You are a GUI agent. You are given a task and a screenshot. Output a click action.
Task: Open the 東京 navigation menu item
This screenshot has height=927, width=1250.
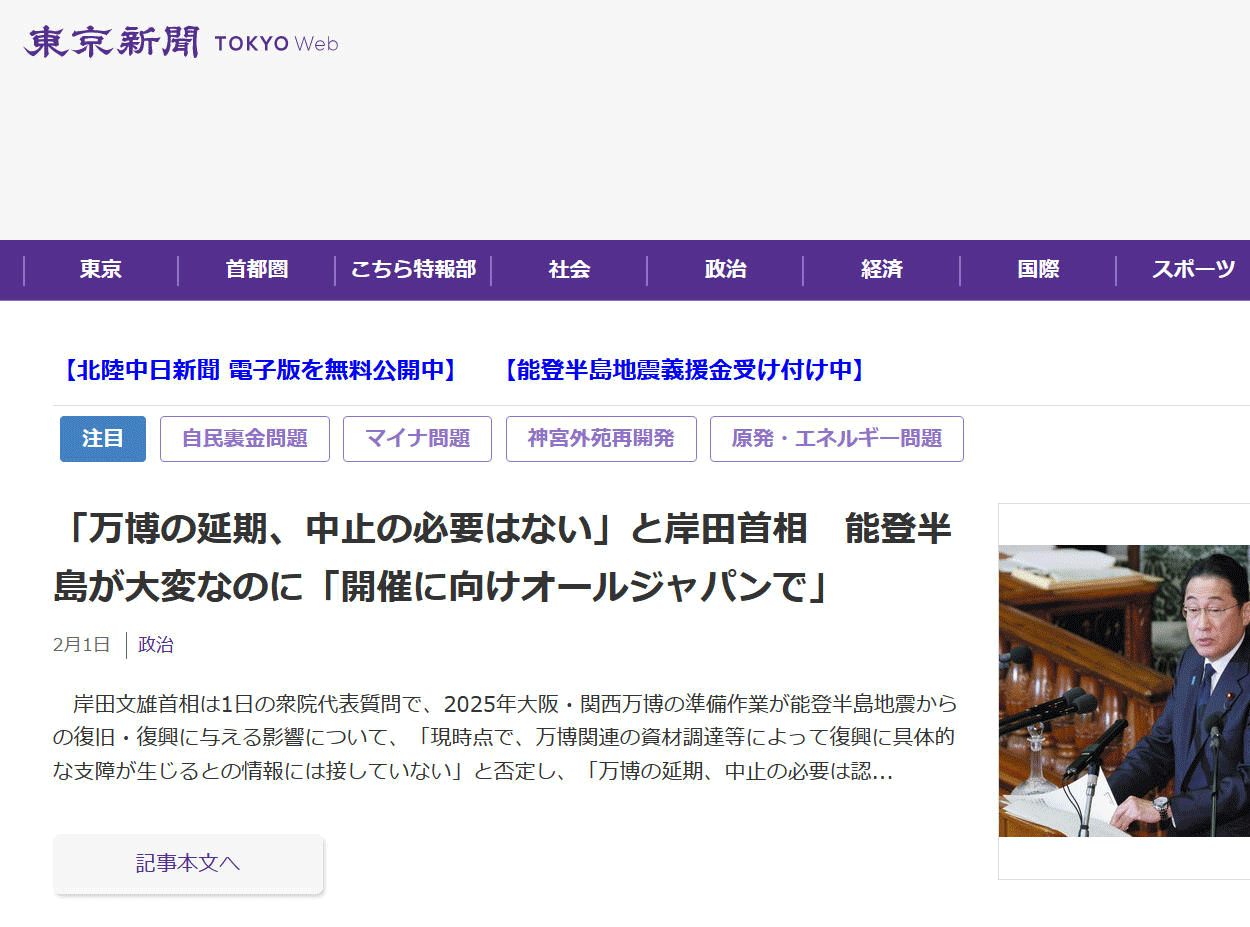point(101,270)
